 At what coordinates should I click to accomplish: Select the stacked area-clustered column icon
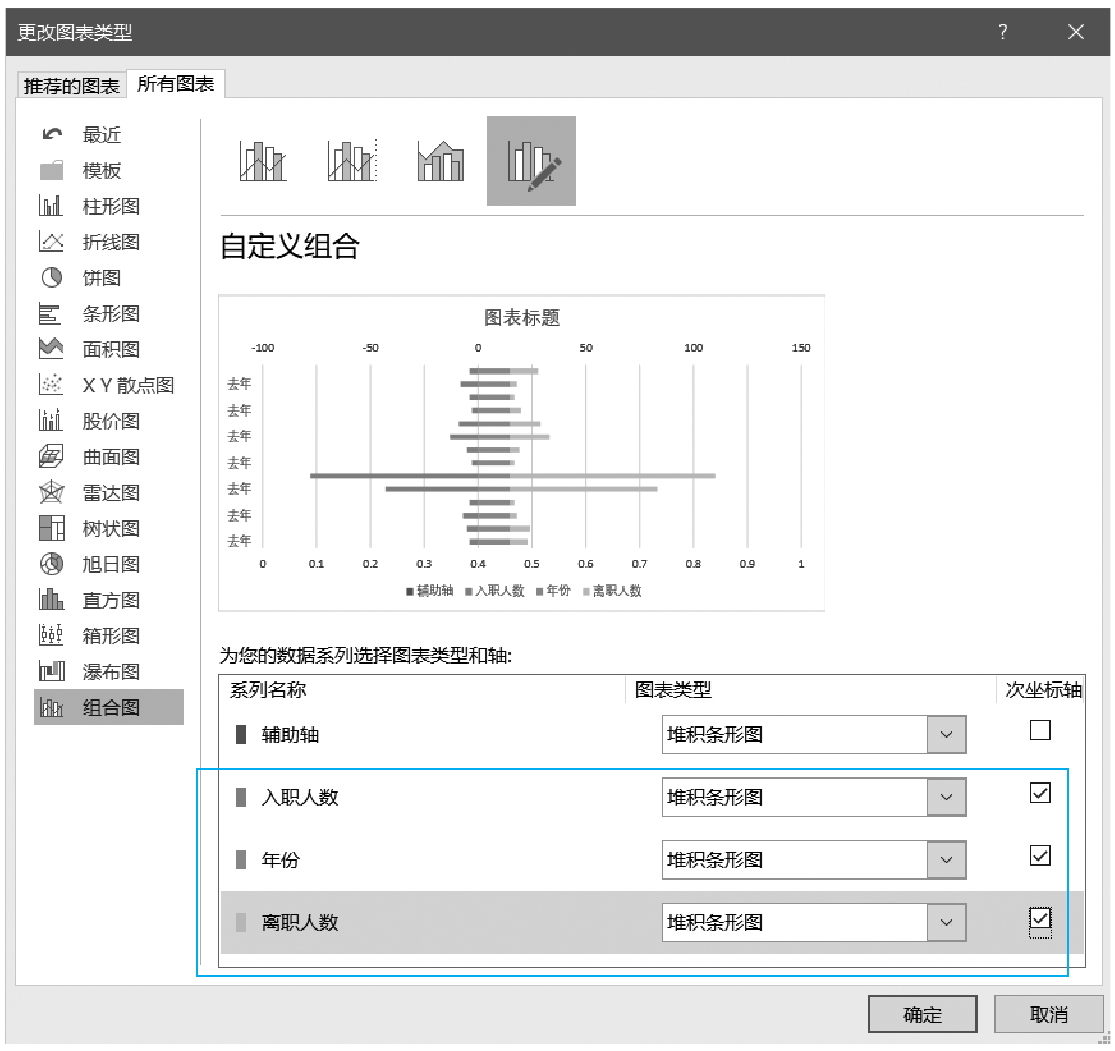click(441, 161)
